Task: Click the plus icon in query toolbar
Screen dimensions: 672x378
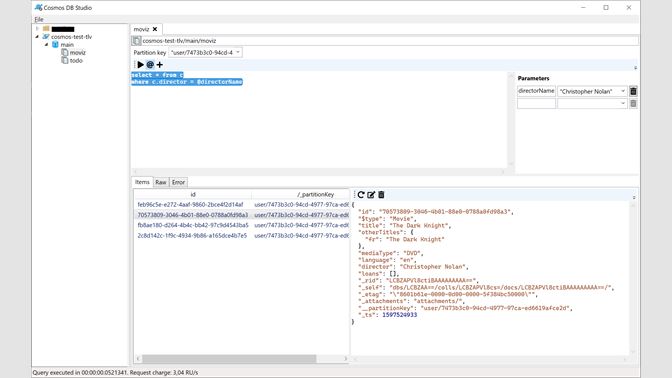Action: pos(159,65)
